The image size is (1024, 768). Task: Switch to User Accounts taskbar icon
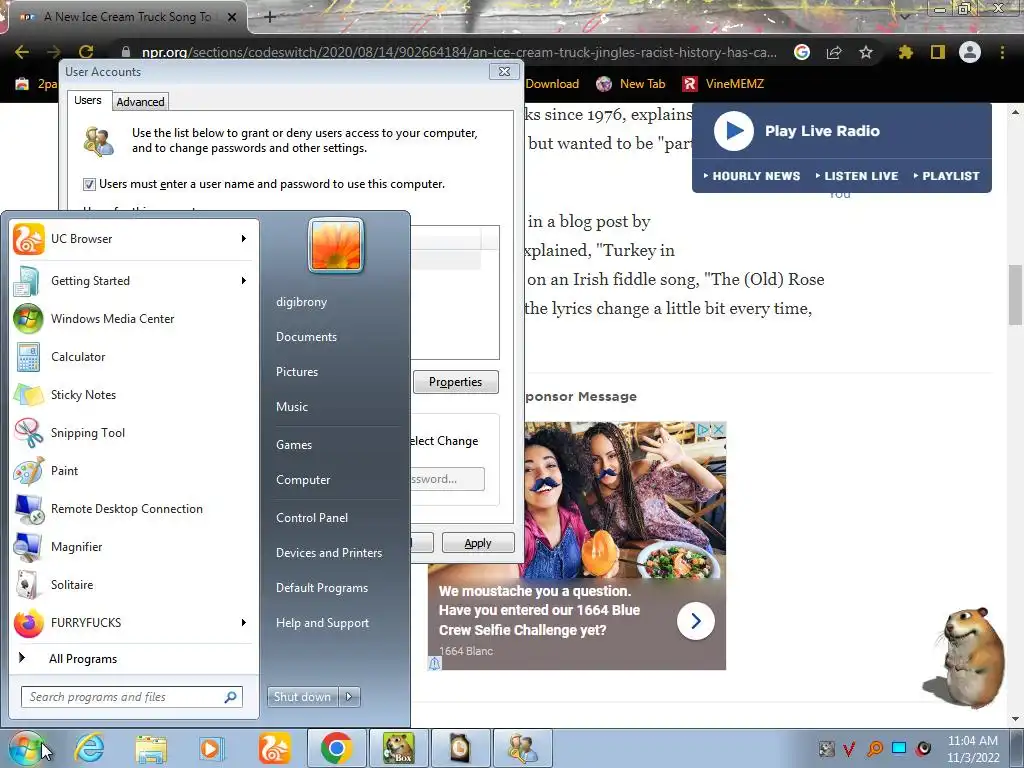click(x=523, y=748)
